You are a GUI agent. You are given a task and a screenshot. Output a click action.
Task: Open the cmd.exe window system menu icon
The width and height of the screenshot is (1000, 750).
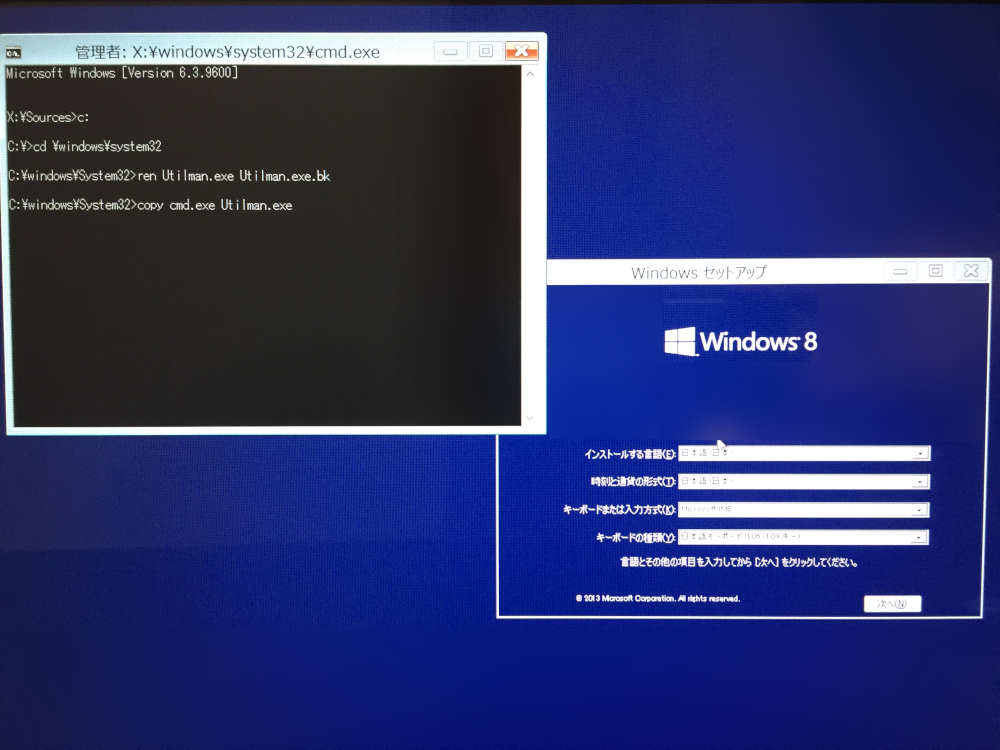point(13,52)
